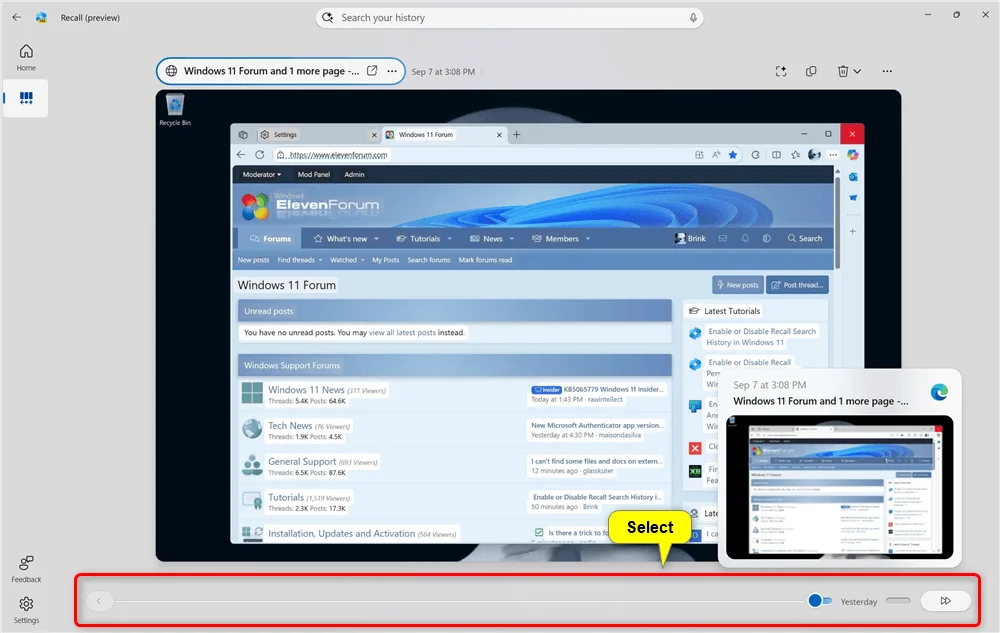The image size is (1000, 633).
Task: Open Recall Settings in the sidebar
Action: click(26, 609)
